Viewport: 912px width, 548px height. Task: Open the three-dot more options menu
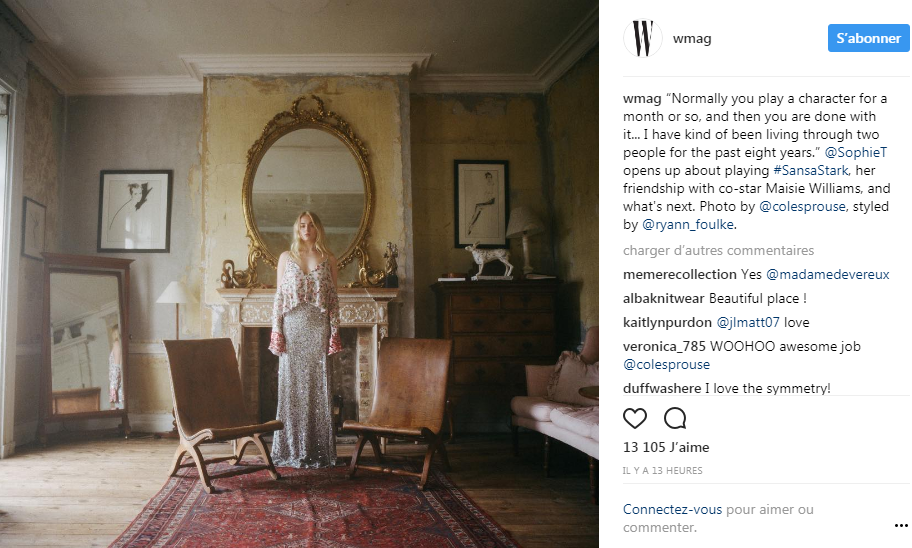point(901,526)
